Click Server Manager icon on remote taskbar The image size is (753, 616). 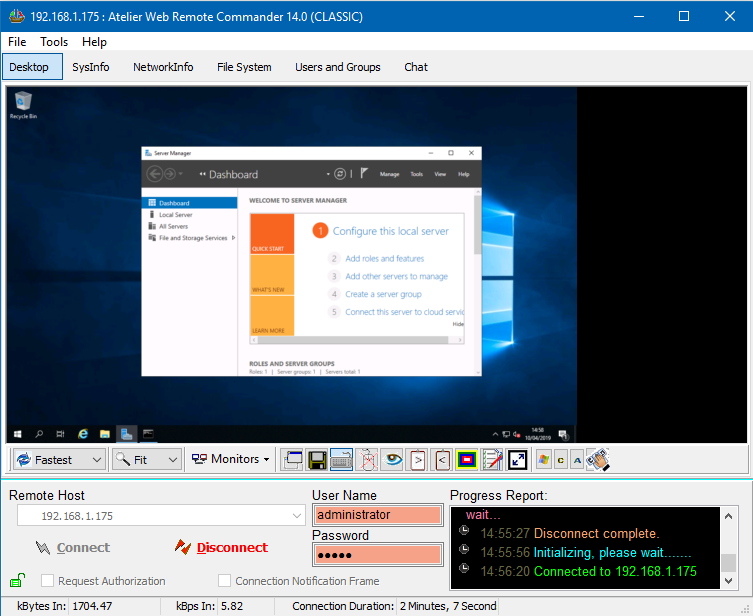click(x=127, y=434)
